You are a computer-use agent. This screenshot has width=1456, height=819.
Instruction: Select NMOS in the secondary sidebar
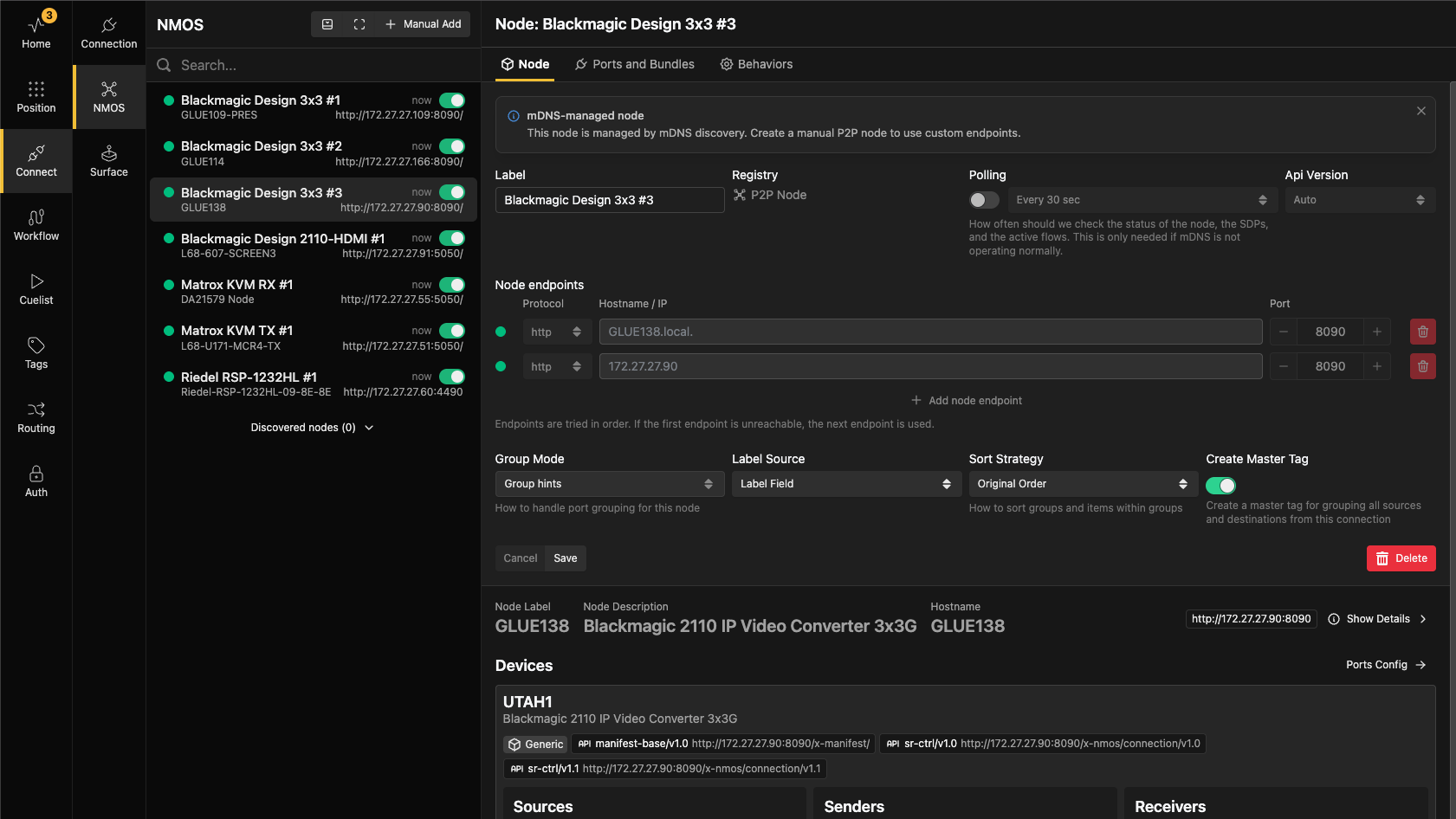tap(109, 97)
